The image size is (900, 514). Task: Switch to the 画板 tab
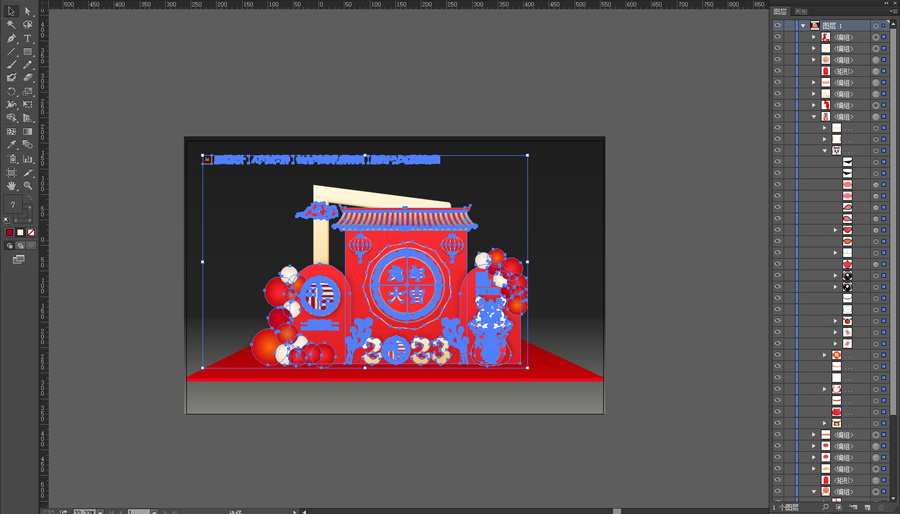click(801, 11)
